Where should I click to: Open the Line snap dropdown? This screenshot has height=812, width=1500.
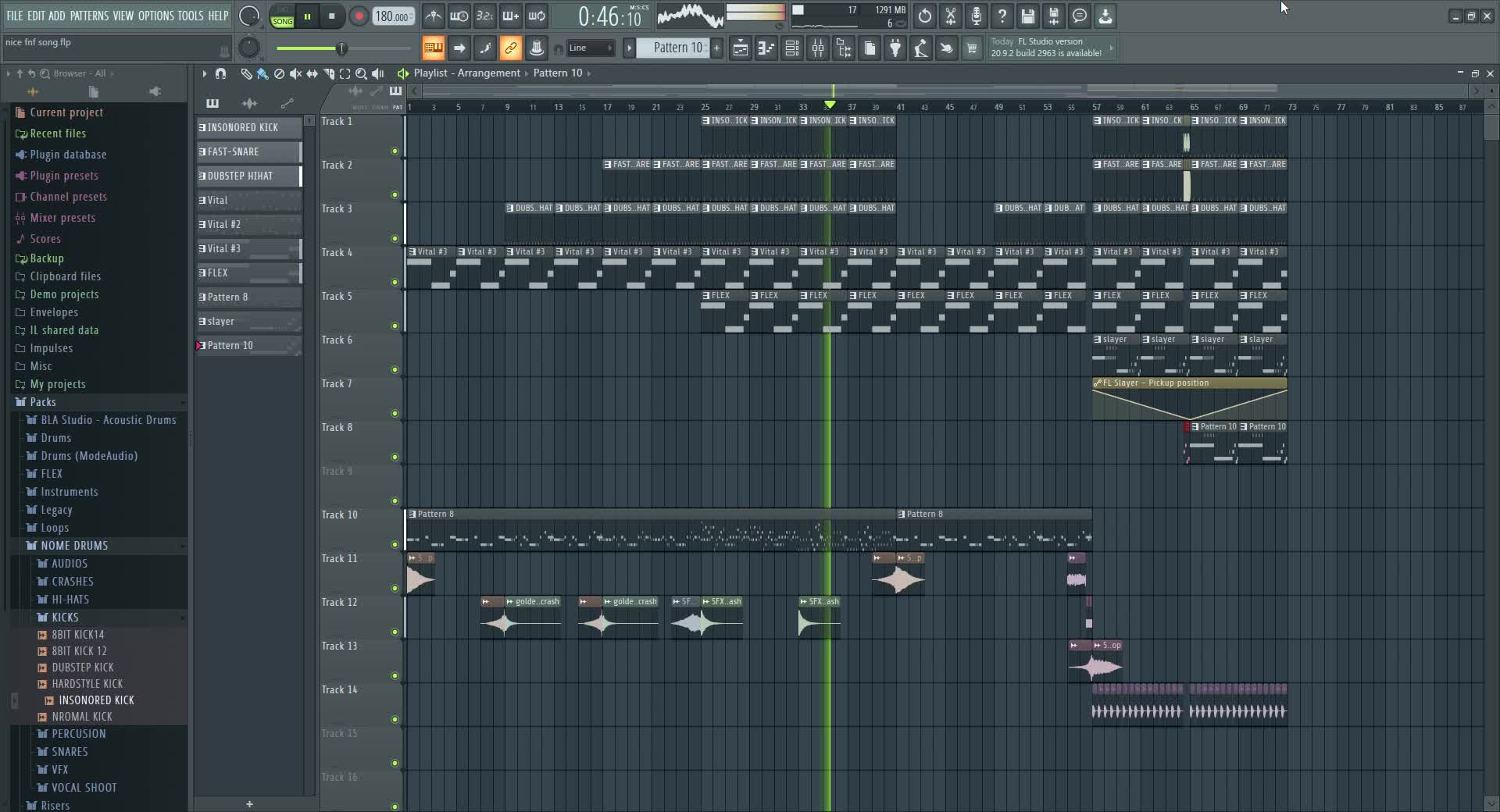[591, 48]
